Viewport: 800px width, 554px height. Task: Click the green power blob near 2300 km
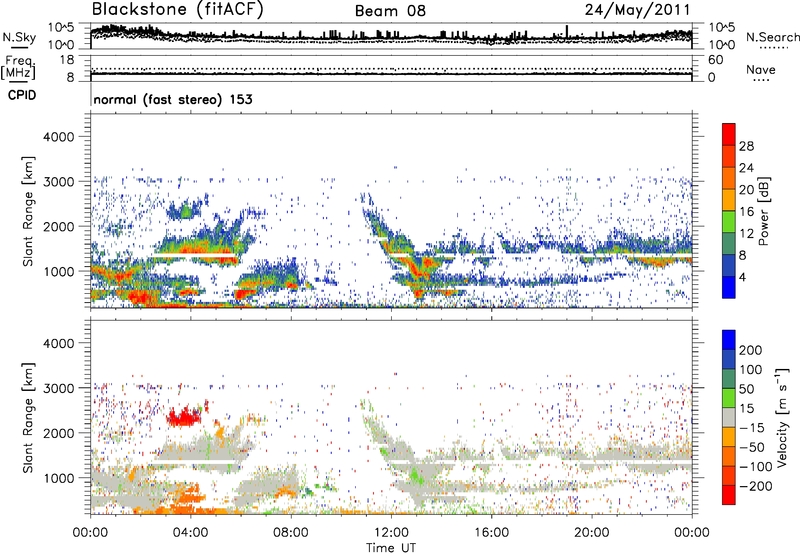tap(186, 209)
